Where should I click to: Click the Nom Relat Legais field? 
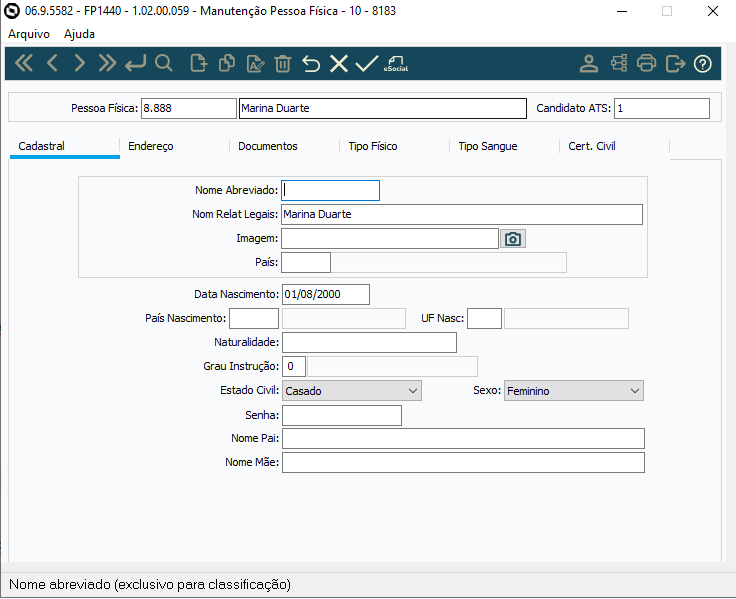click(x=462, y=215)
